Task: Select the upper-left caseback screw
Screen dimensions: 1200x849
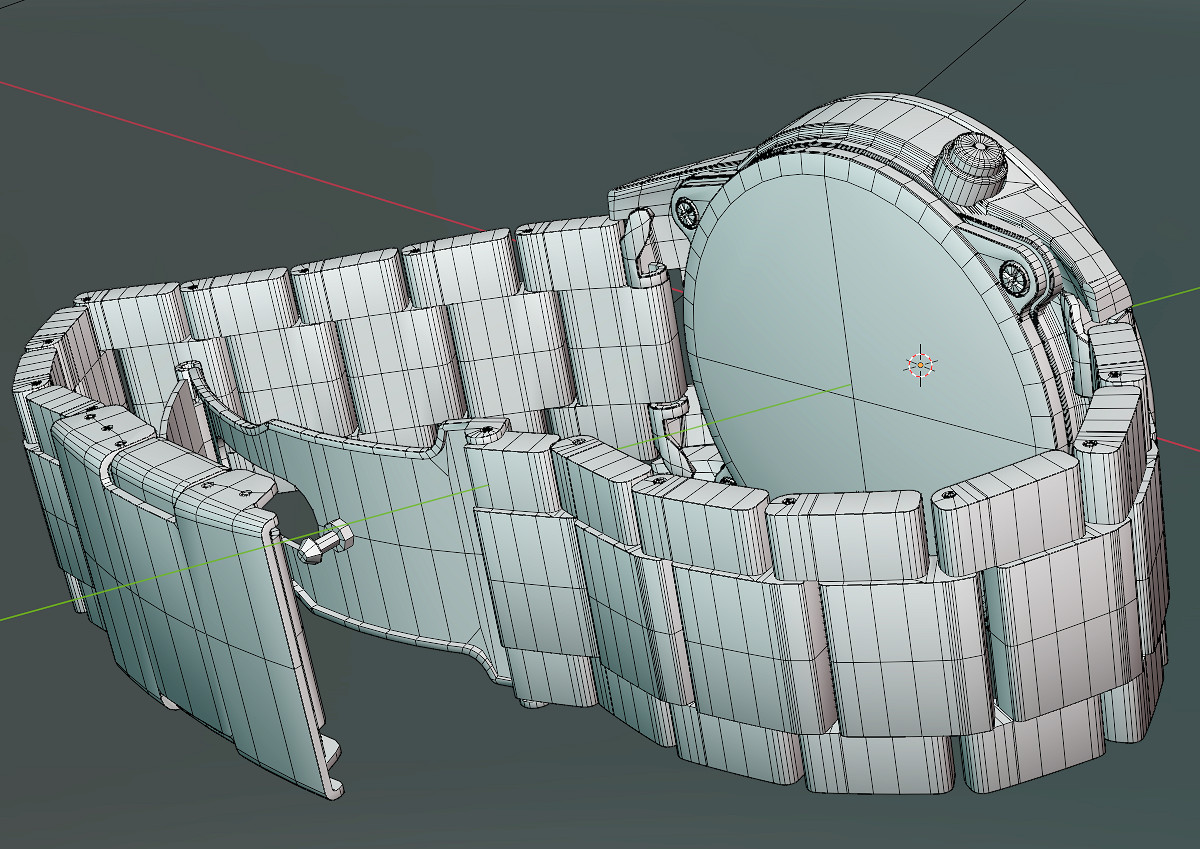Action: click(688, 210)
